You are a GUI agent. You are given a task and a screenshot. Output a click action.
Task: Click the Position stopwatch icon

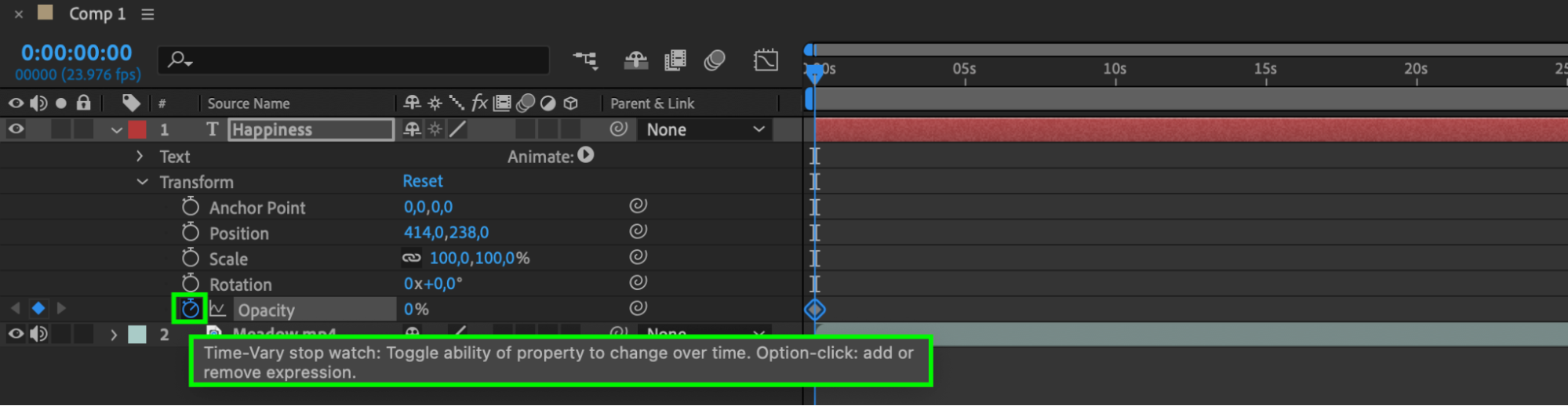(190, 233)
